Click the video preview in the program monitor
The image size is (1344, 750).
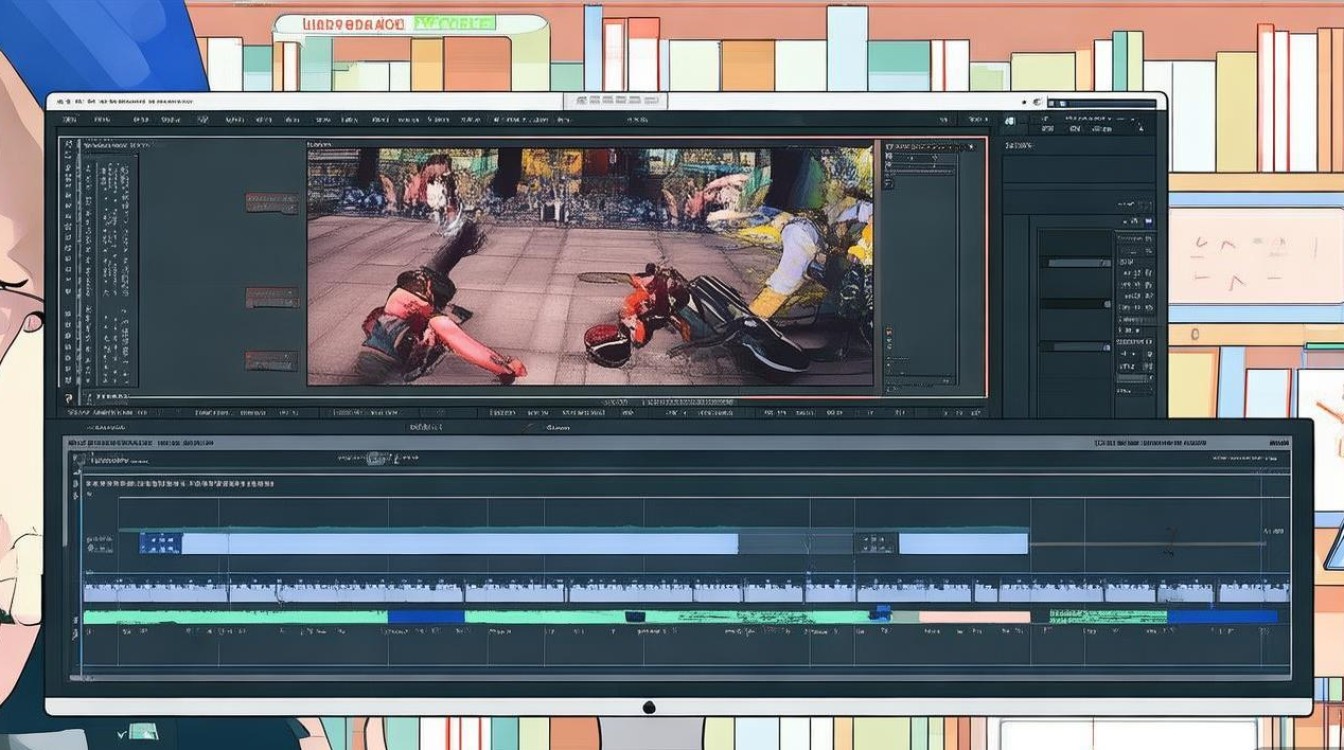590,266
